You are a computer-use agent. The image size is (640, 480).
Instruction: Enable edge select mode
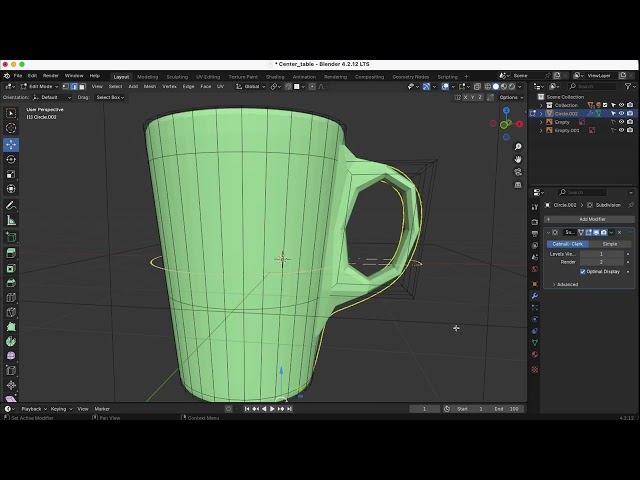pyautogui.click(x=74, y=87)
